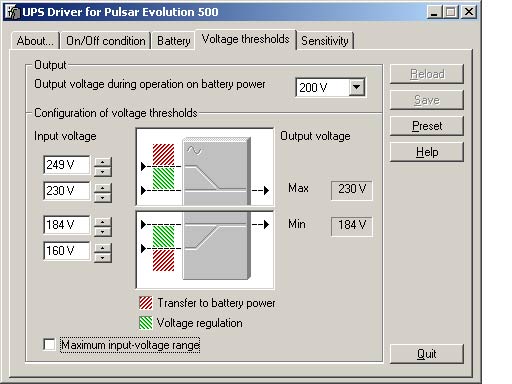This screenshot has height=384, width=512.
Task: Click the red Transfer to battery power legend swatch
Action: [x=146, y=303]
